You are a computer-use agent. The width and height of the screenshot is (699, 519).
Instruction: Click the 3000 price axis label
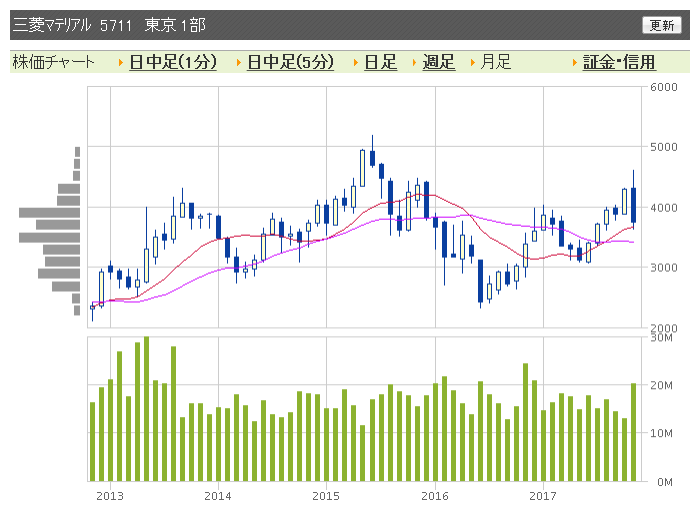tap(664, 268)
